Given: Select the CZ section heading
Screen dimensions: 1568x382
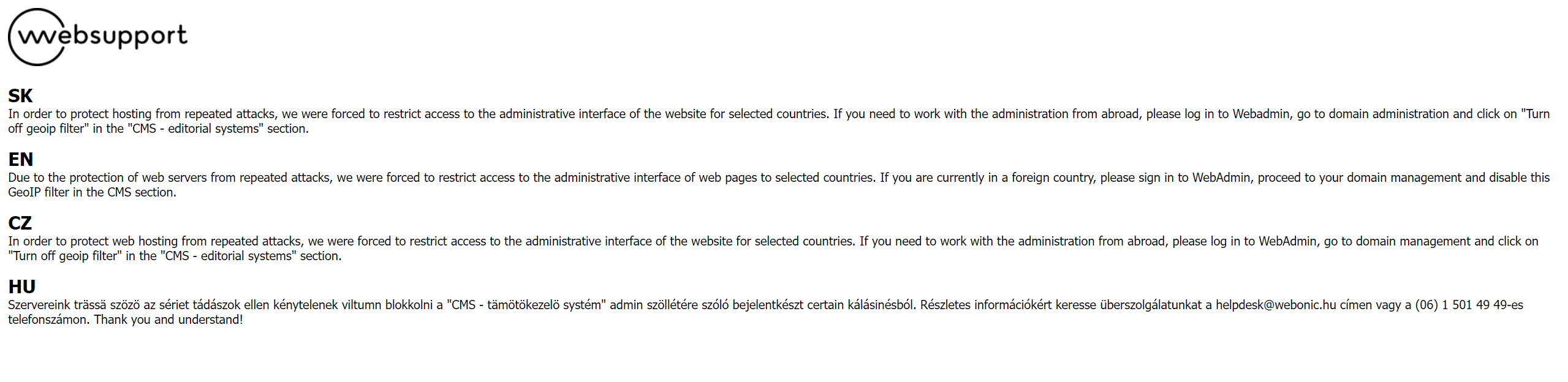Looking at the screenshot, I should (x=20, y=223).
